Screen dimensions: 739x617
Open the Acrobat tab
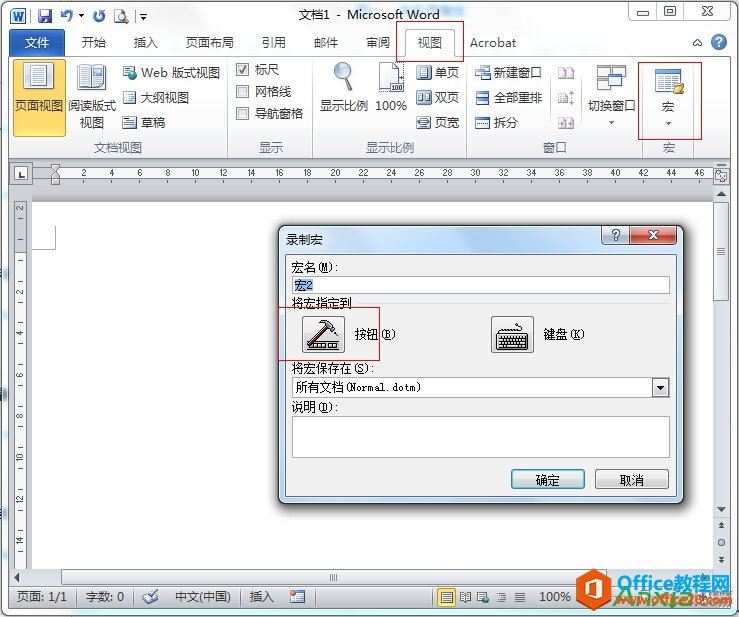(493, 43)
